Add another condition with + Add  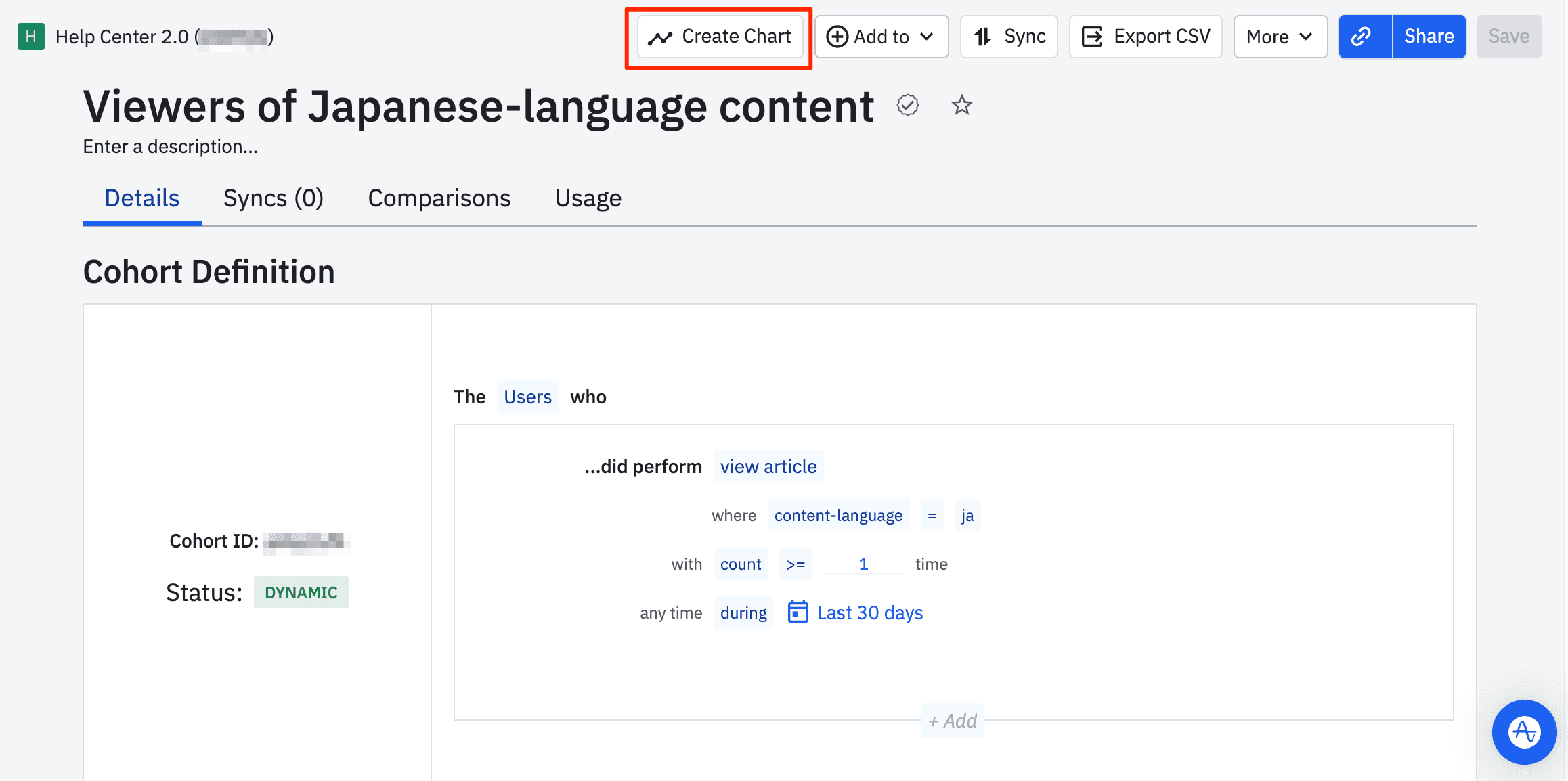coord(952,721)
